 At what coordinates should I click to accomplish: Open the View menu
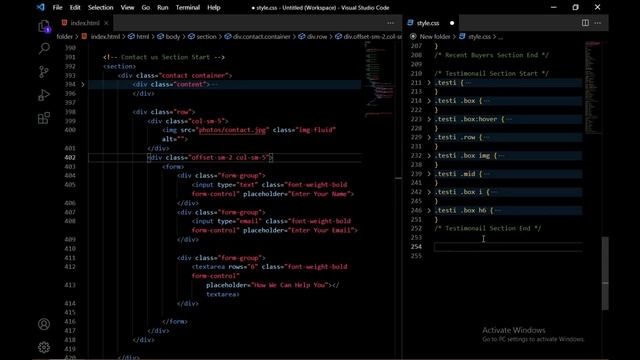(127, 7)
